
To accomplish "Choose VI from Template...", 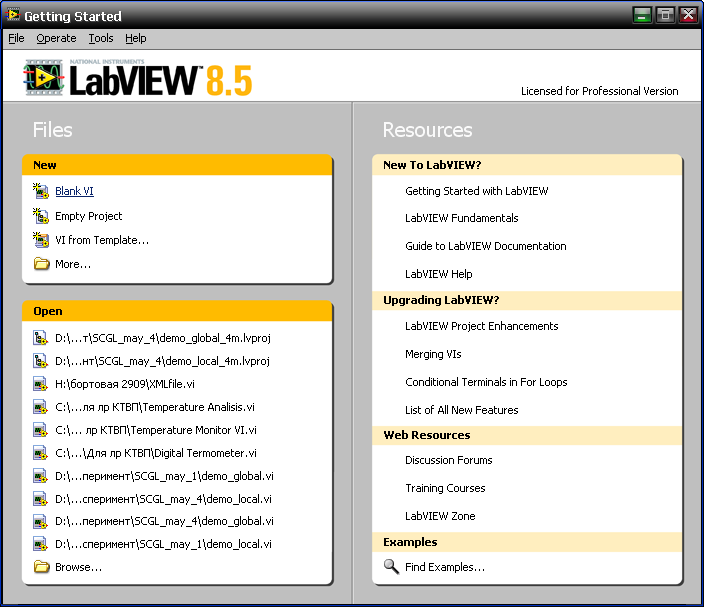I will pos(102,240).
